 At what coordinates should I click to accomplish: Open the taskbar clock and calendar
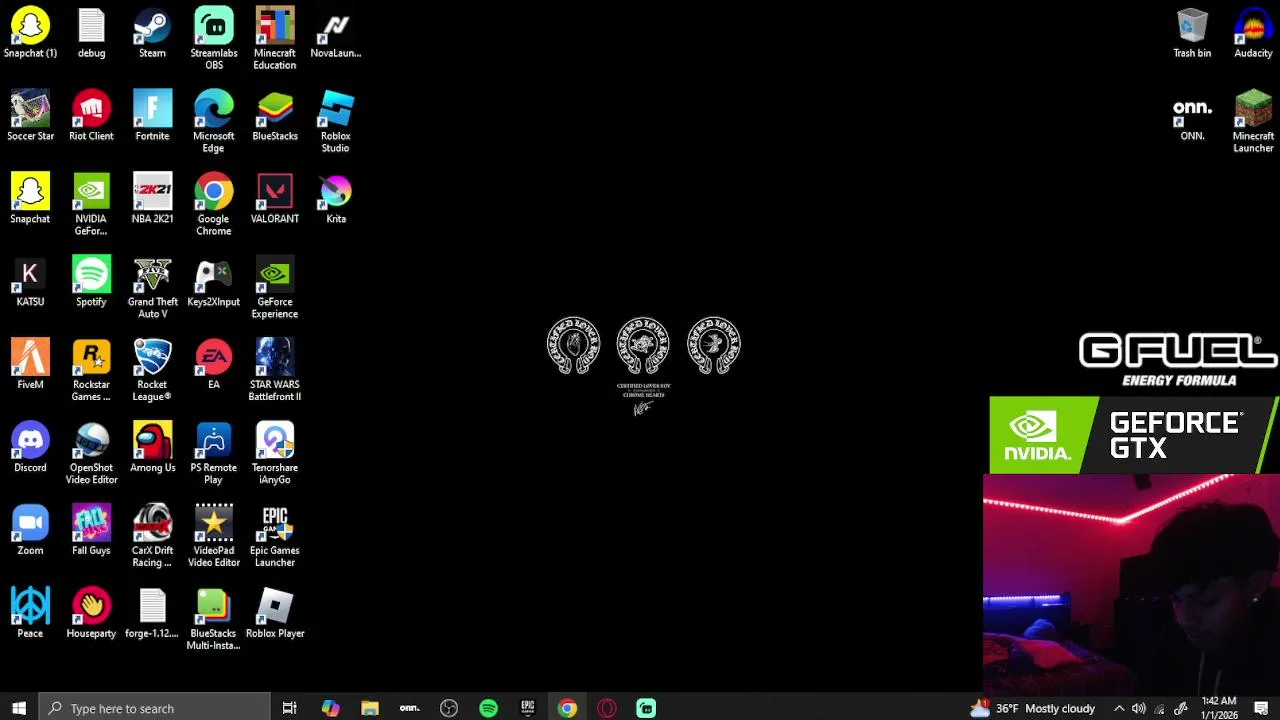coord(1219,708)
